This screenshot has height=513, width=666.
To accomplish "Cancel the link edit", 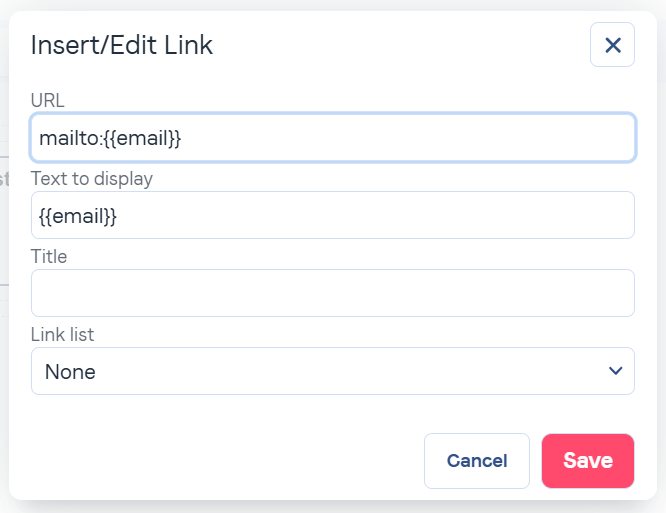I will 476,460.
